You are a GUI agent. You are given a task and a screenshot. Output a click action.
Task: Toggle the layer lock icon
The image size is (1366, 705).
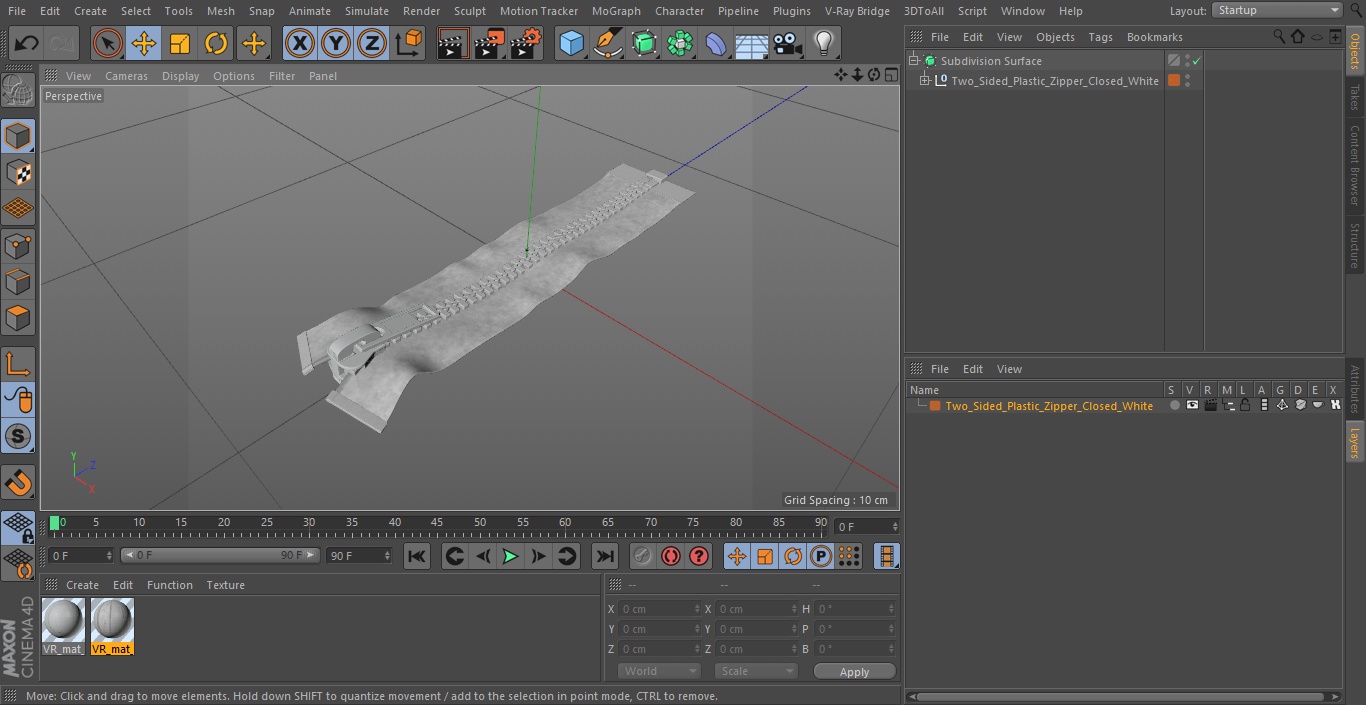(x=1245, y=406)
